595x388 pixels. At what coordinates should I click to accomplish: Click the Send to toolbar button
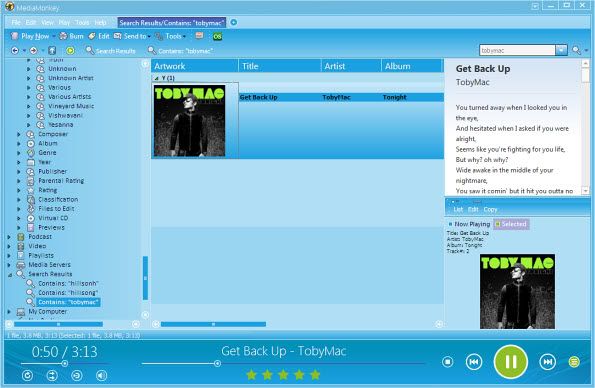(x=130, y=36)
